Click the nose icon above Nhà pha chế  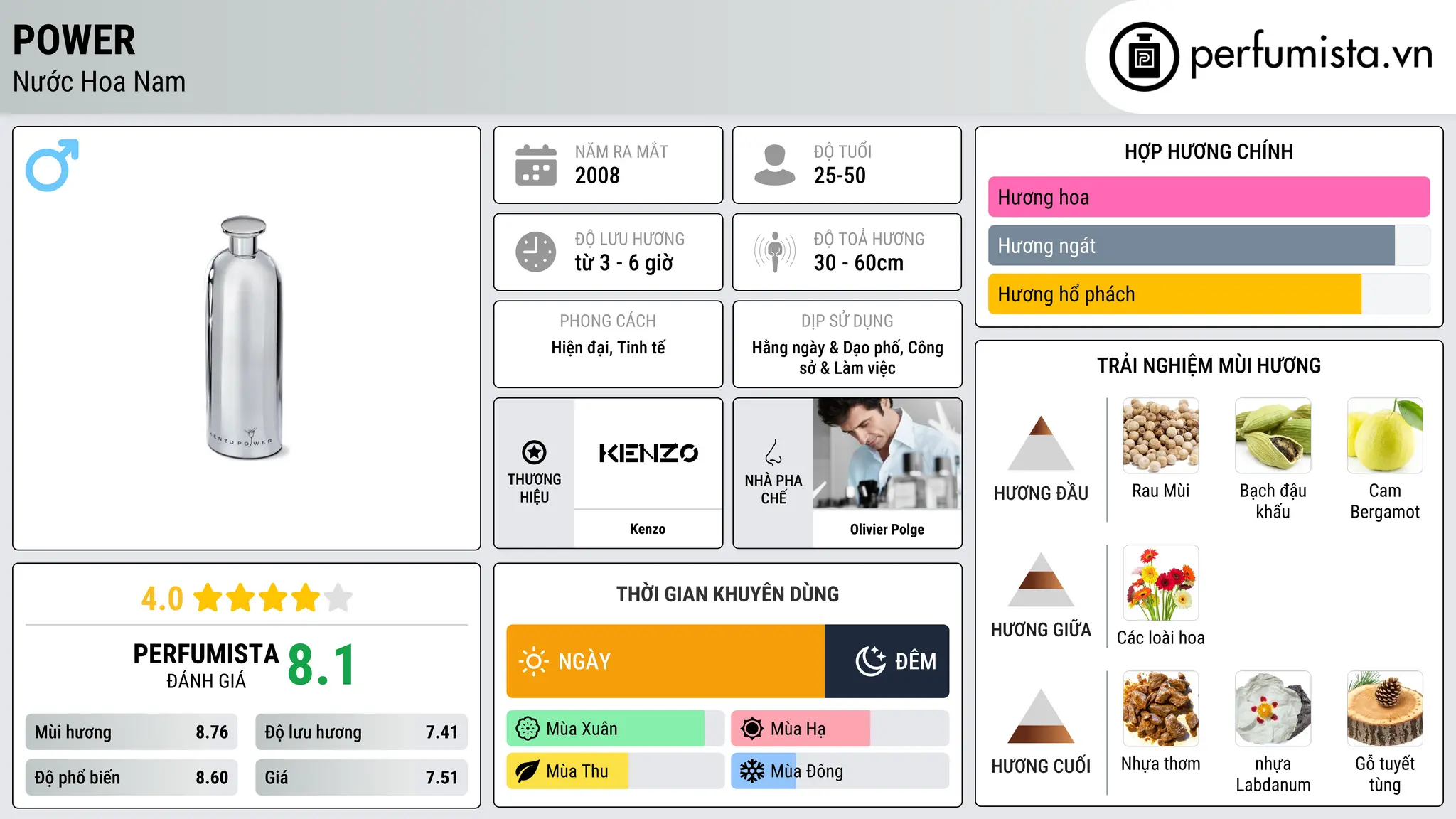click(773, 452)
